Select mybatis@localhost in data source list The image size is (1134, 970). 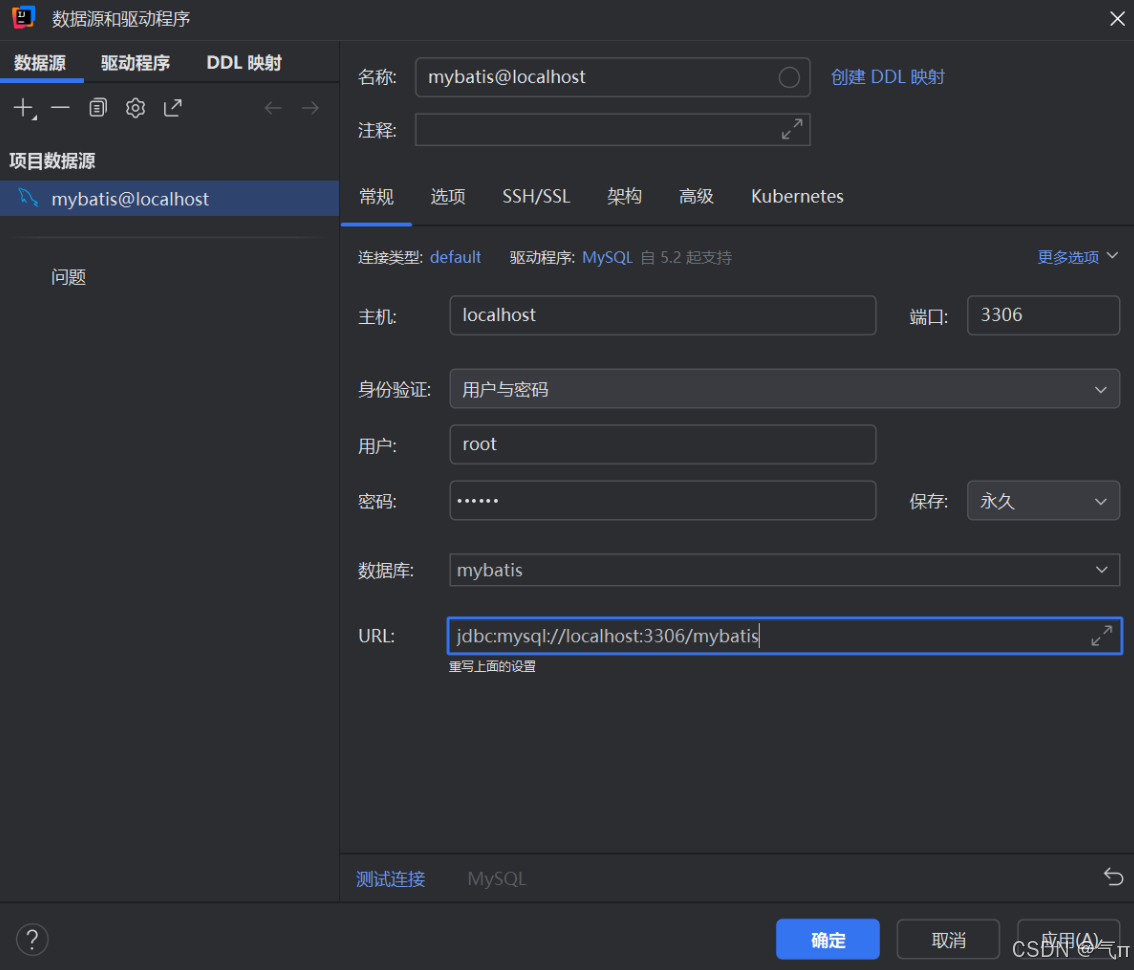click(x=169, y=198)
